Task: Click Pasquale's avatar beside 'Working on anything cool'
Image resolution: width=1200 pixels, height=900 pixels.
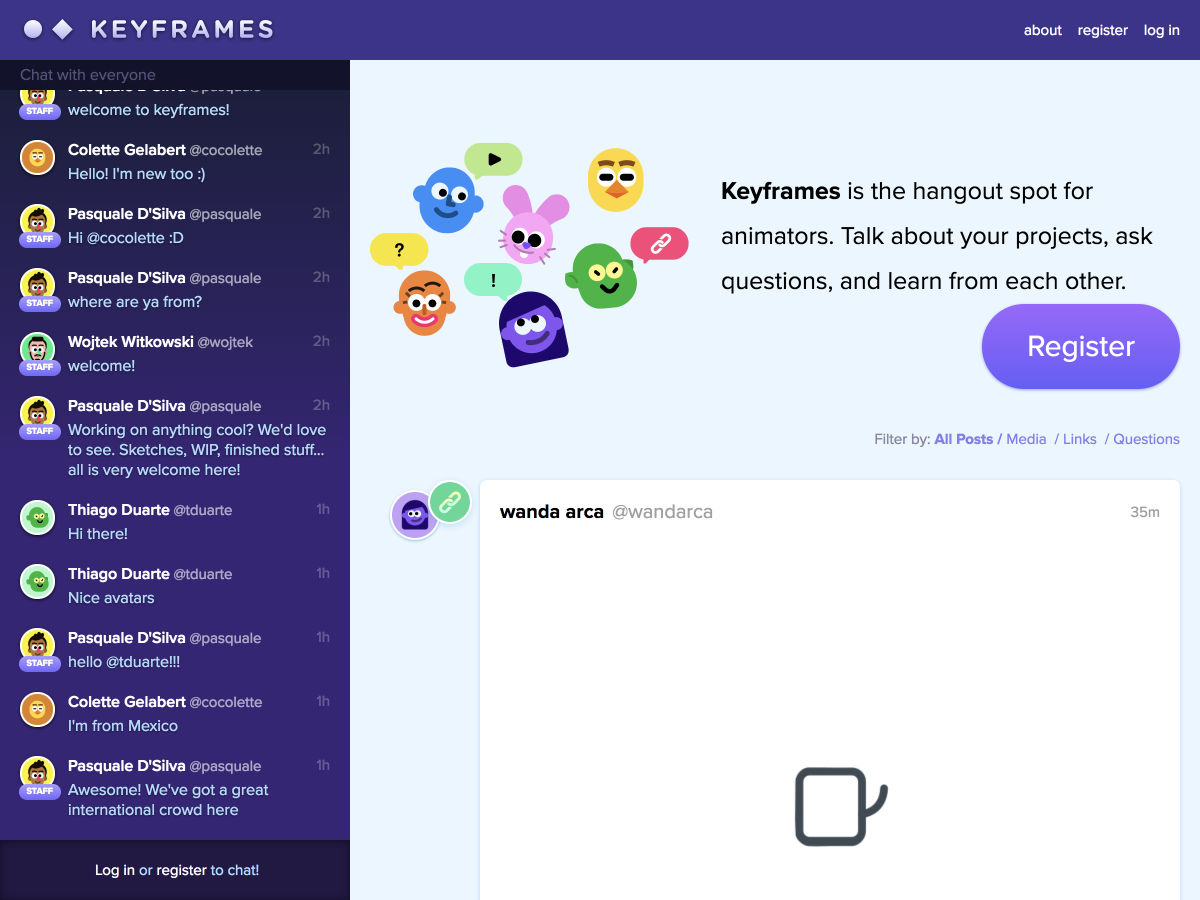Action: pyautogui.click(x=38, y=413)
